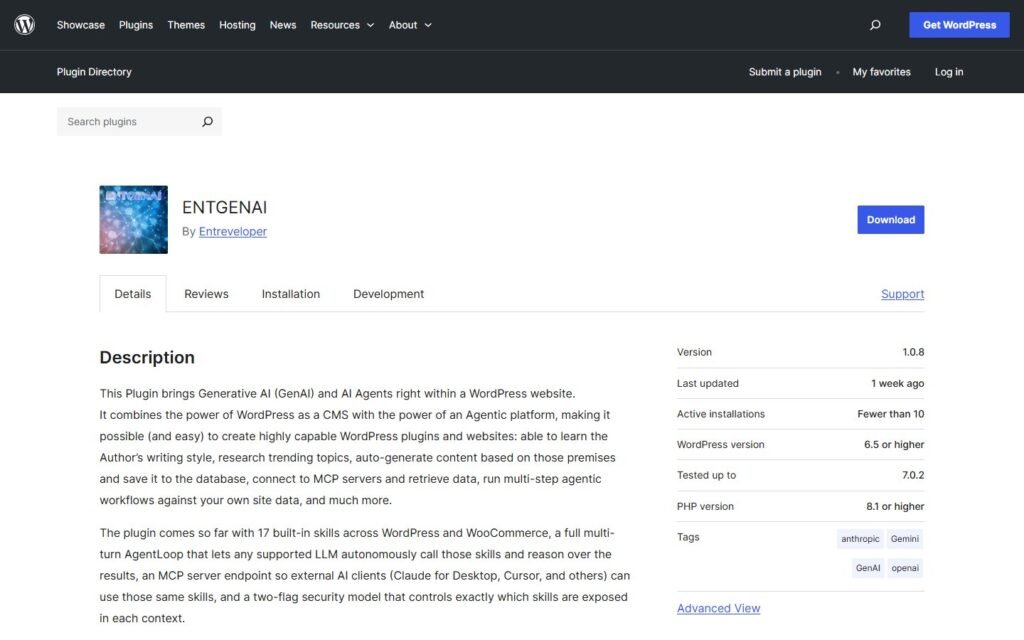Click Log in
Viewport: 1024px width, 640px height.
click(949, 72)
